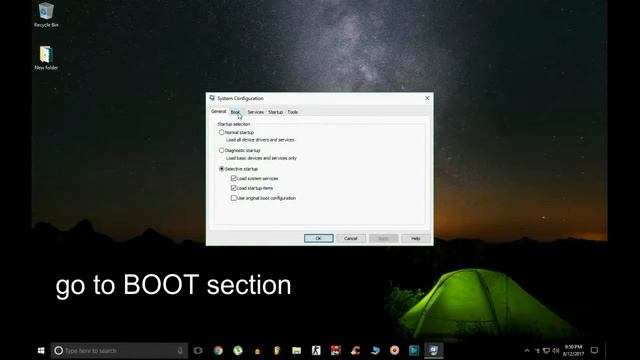640x360 pixels.
Task: Switch to the General tab
Action: coord(218,111)
